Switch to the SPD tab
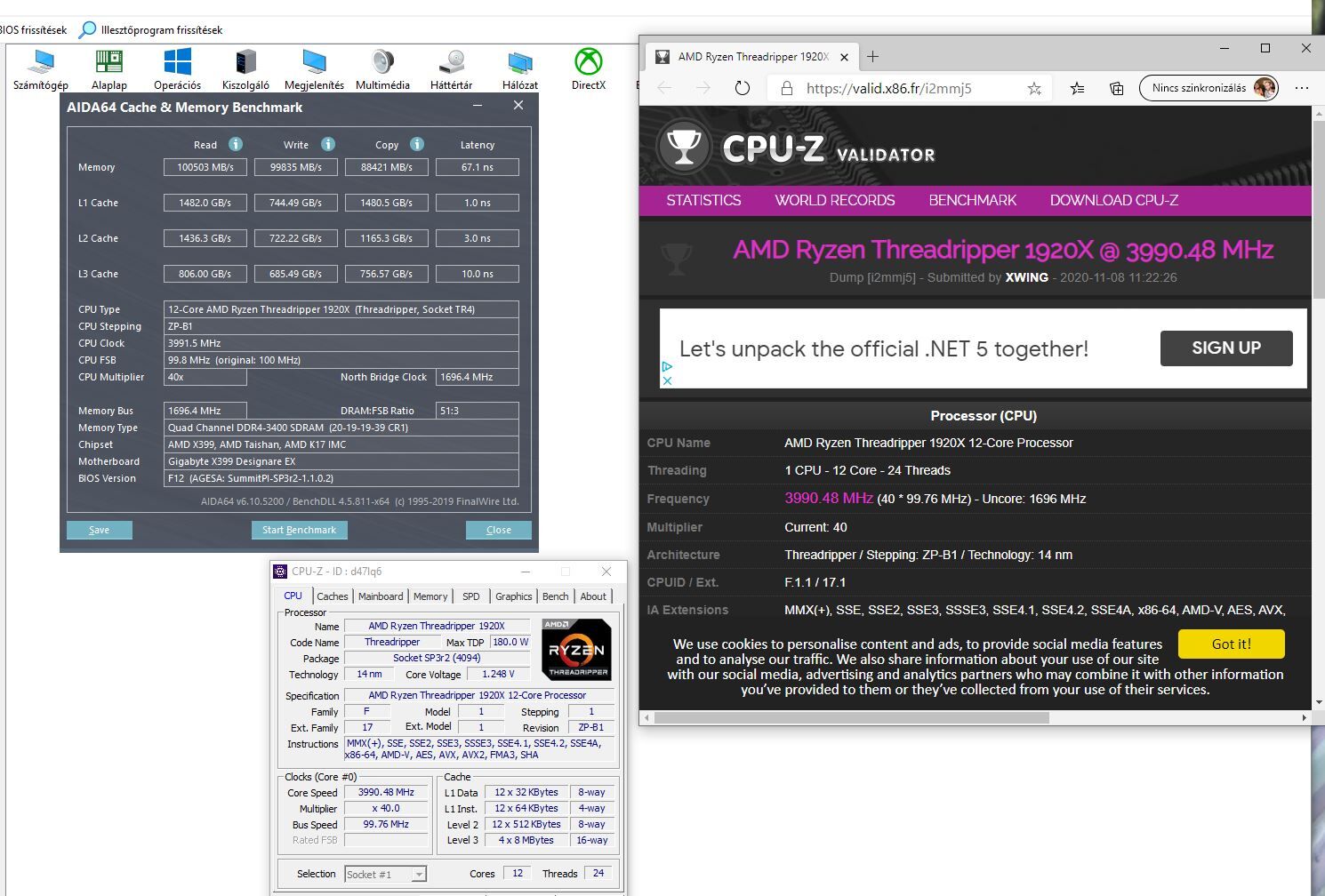 [471, 596]
